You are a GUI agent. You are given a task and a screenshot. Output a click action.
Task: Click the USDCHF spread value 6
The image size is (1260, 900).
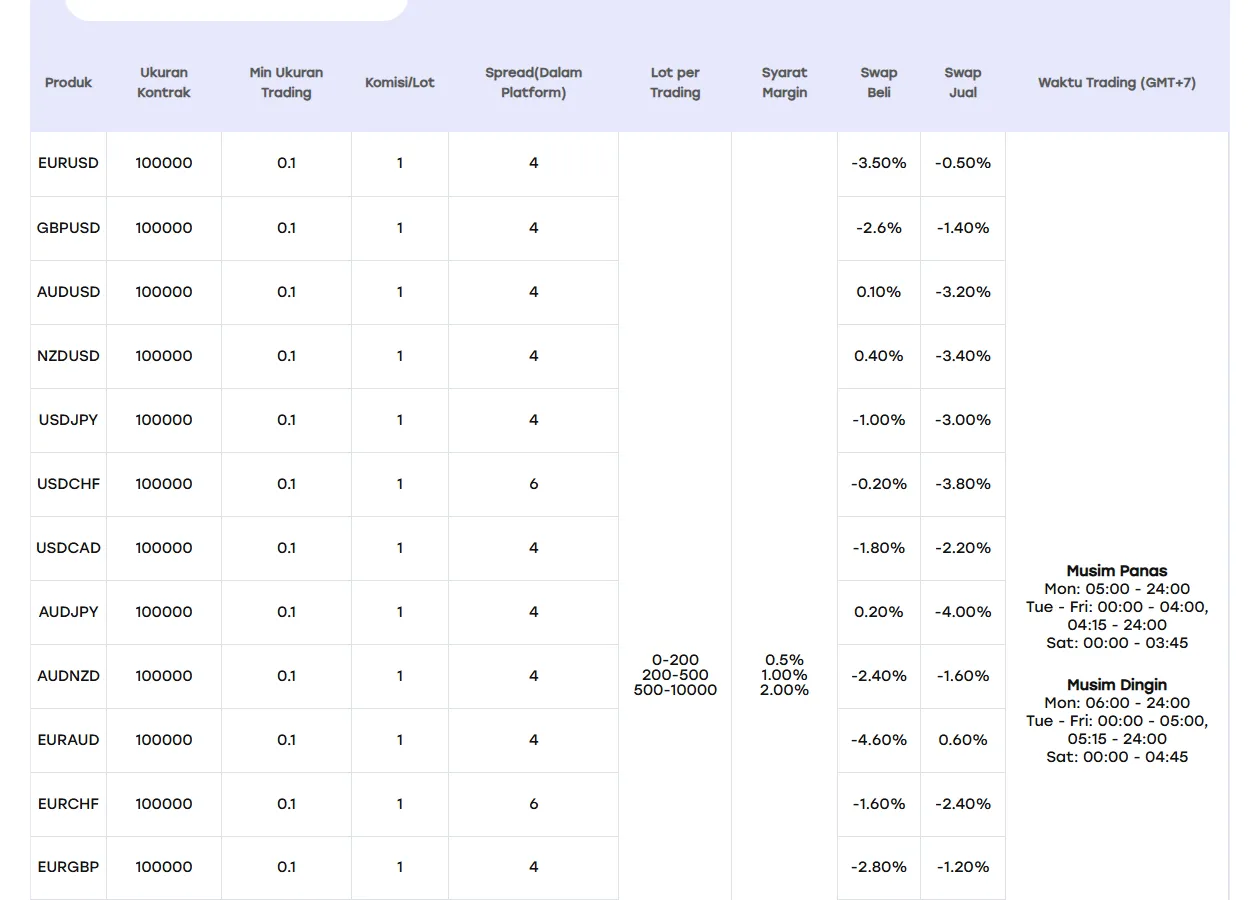[534, 484]
